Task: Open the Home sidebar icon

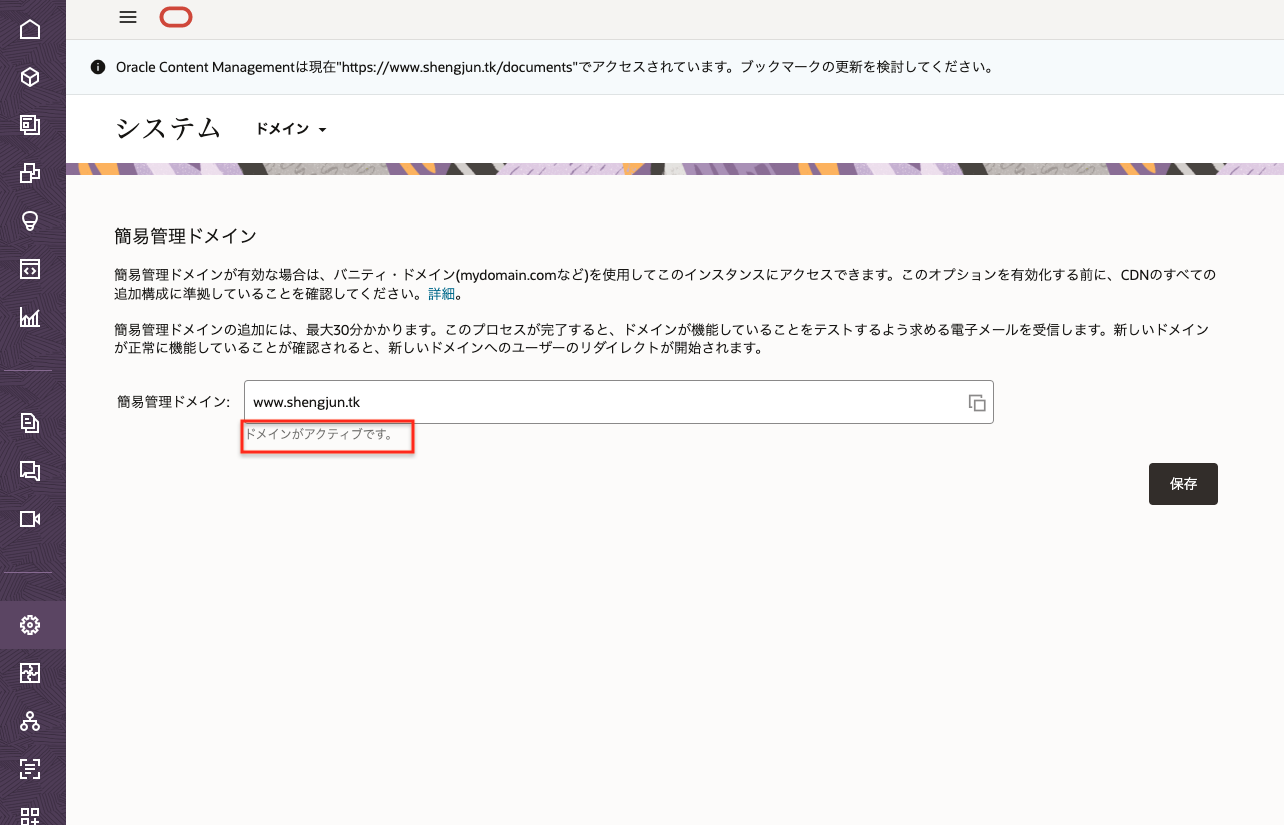Action: click(x=32, y=29)
